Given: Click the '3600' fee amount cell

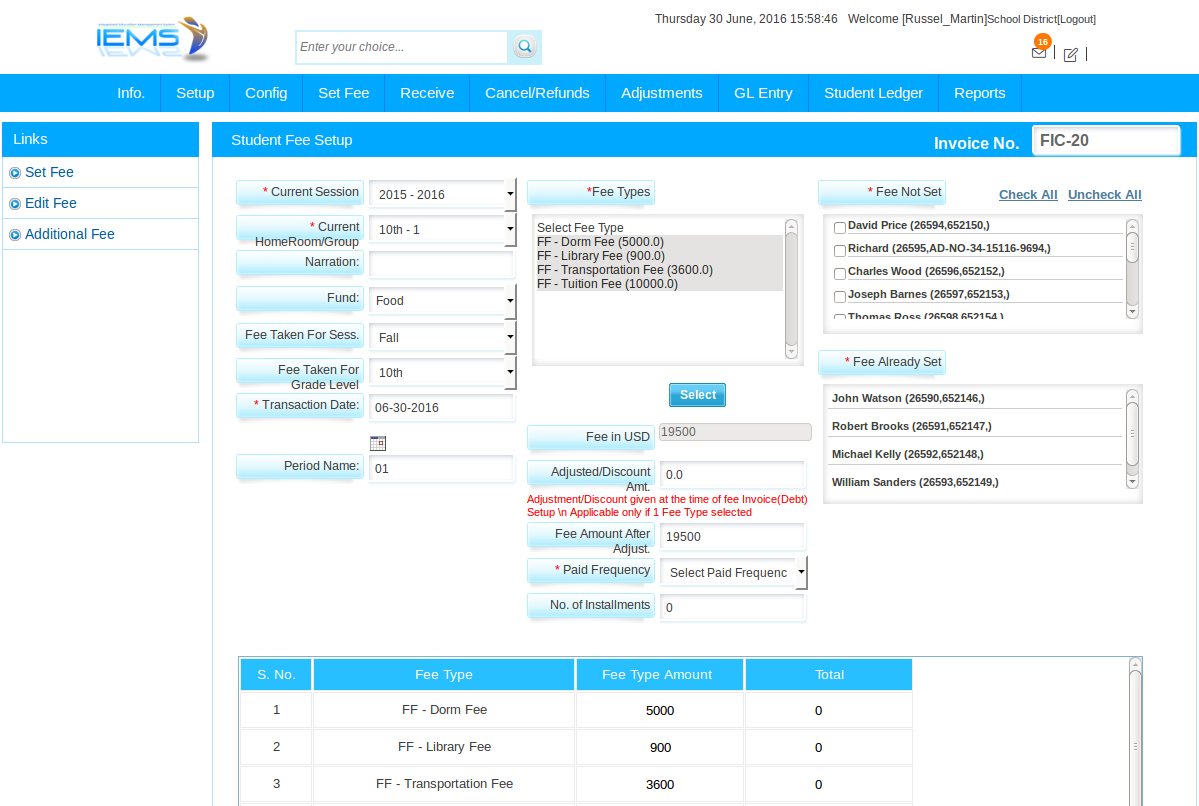Looking at the screenshot, I should [x=659, y=785].
